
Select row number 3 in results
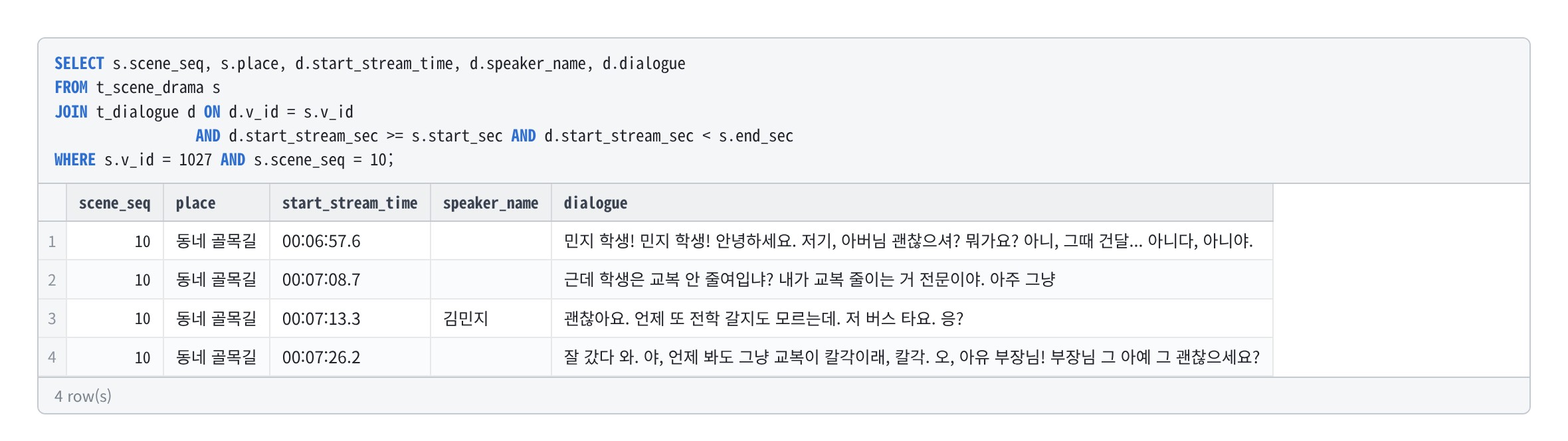pos(52,319)
